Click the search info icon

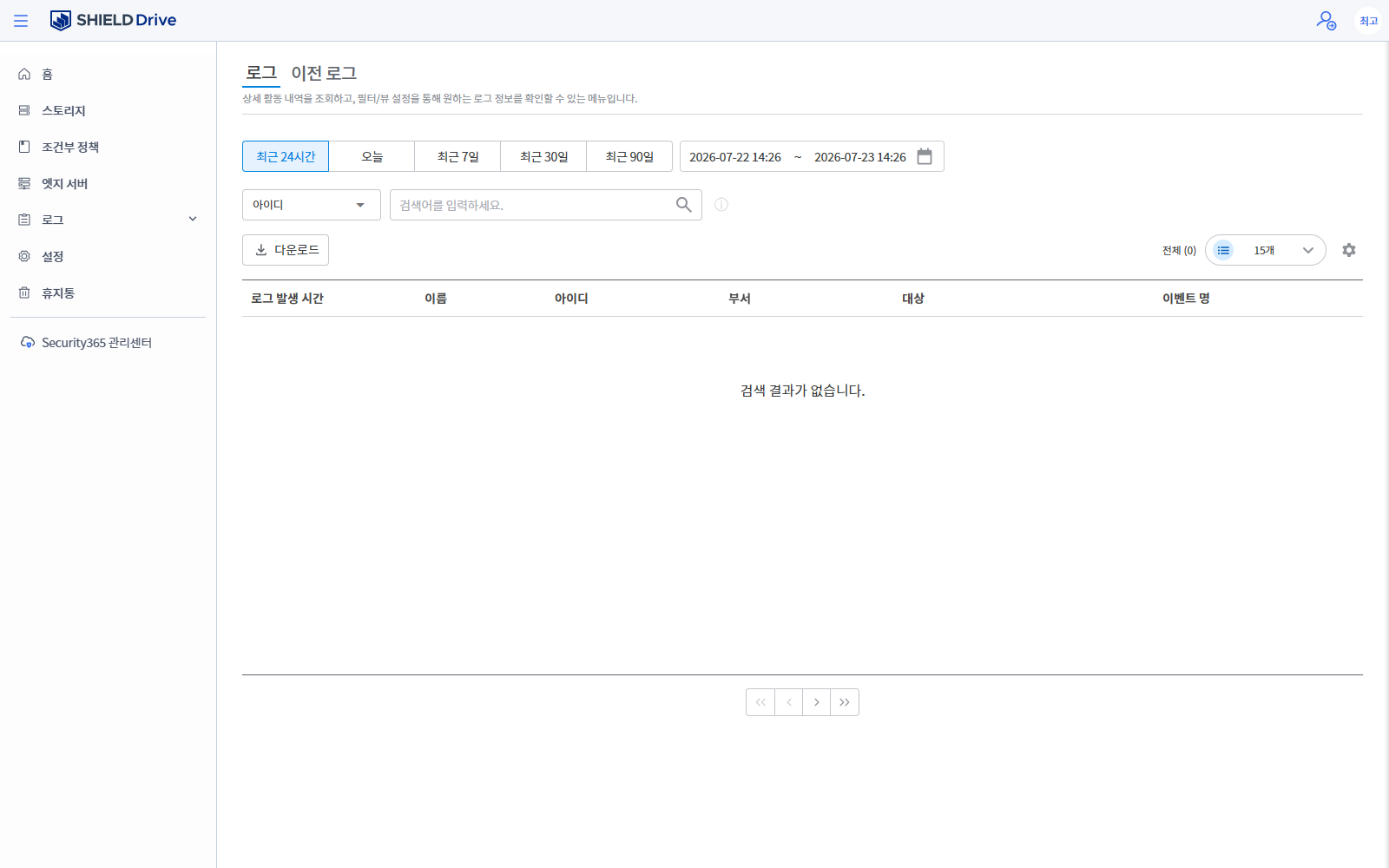click(721, 205)
